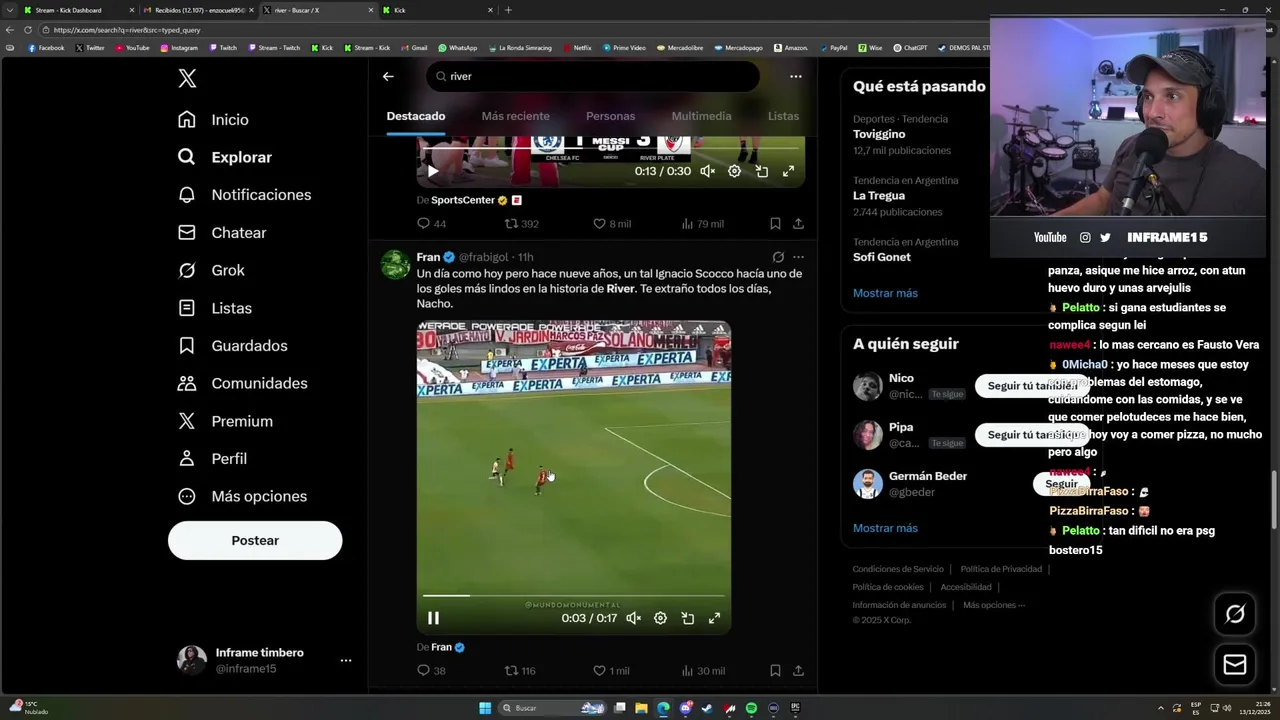Click the Postear button
Screen dimensions: 1280x720
255,540
